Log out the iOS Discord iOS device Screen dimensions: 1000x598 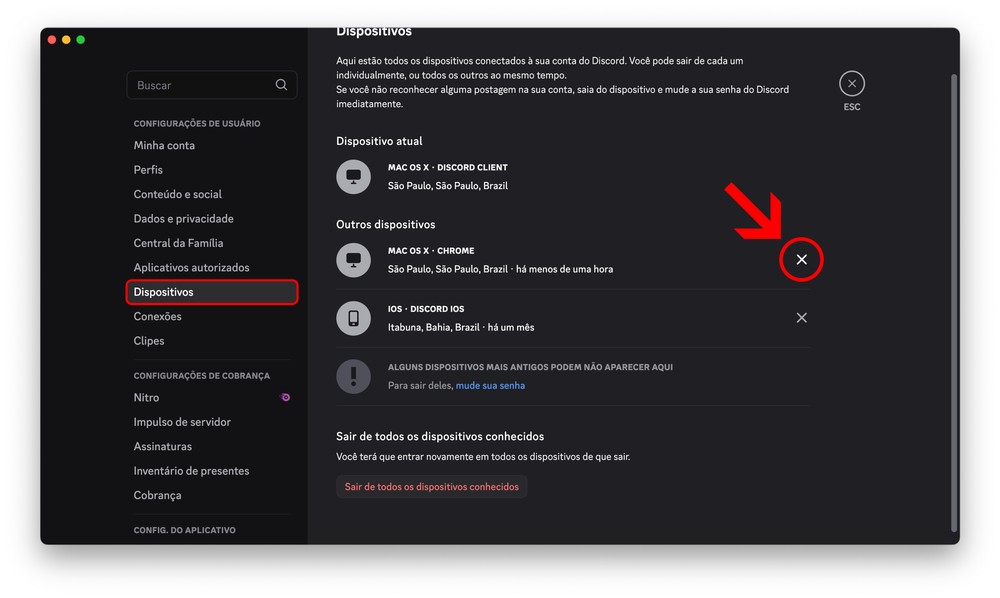pyautogui.click(x=802, y=317)
